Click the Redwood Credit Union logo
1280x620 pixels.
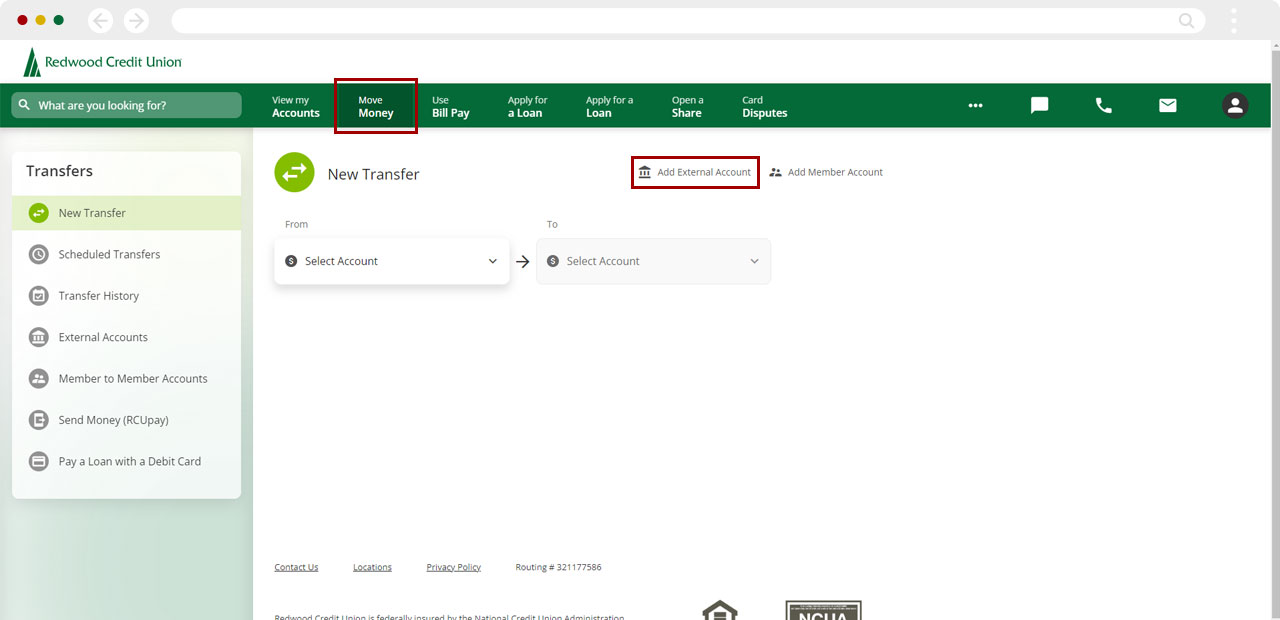point(103,62)
